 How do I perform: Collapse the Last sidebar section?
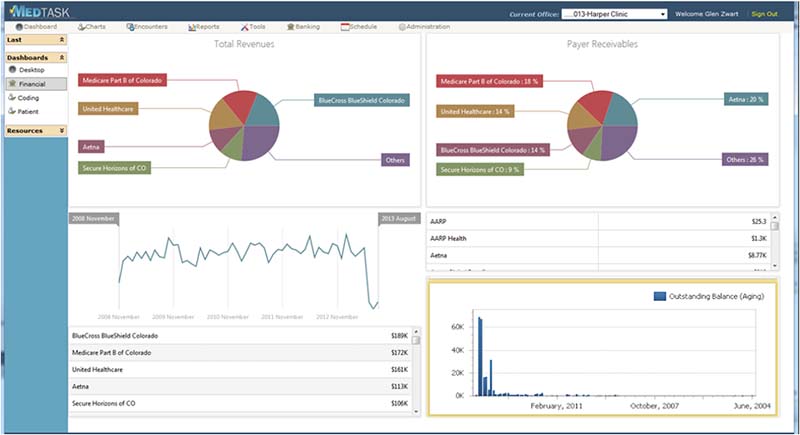[x=62, y=40]
